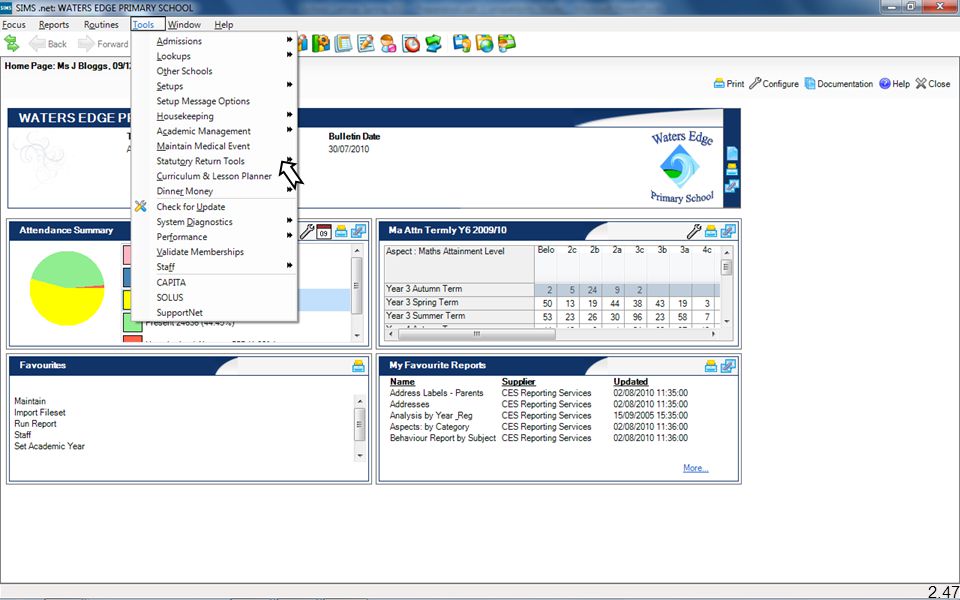Click the page icon beside the school logo

[x=732, y=153]
